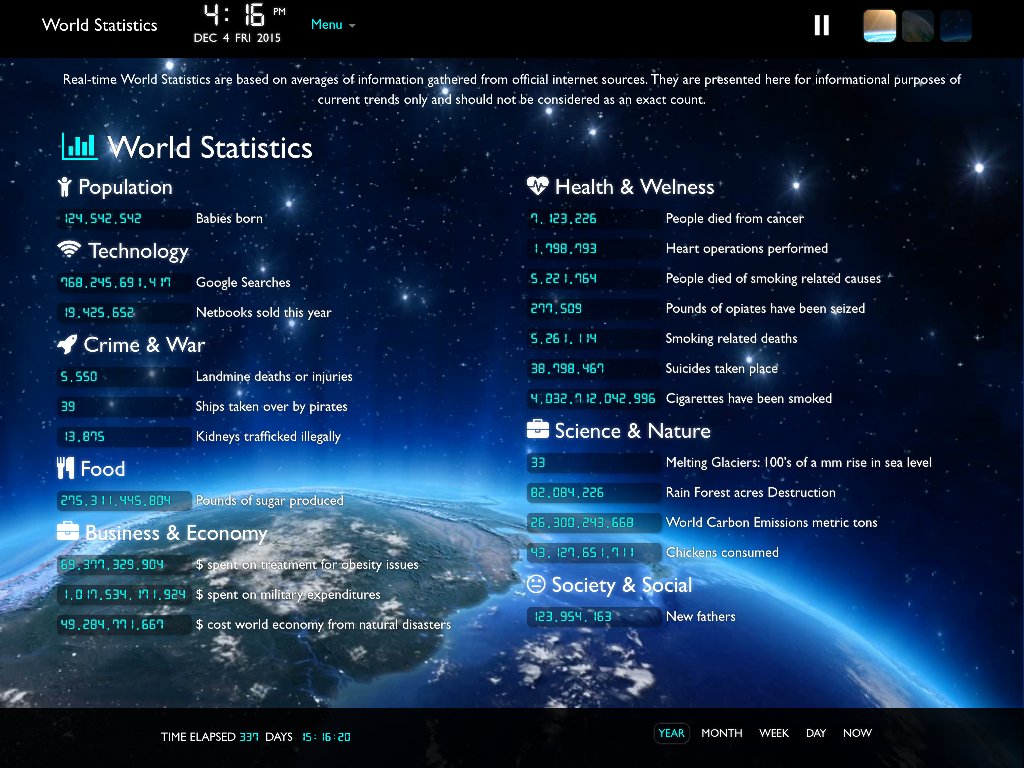Image resolution: width=1024 pixels, height=768 pixels.
Task: Click the obesity treatment spending label
Action: click(x=307, y=565)
